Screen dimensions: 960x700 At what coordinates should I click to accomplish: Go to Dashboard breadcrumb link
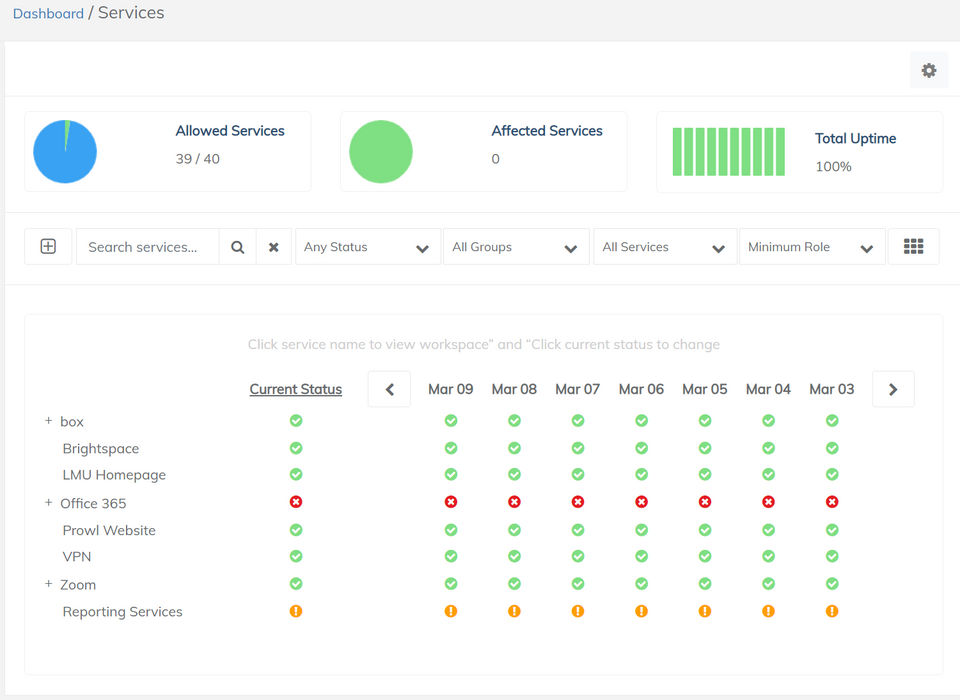click(48, 14)
